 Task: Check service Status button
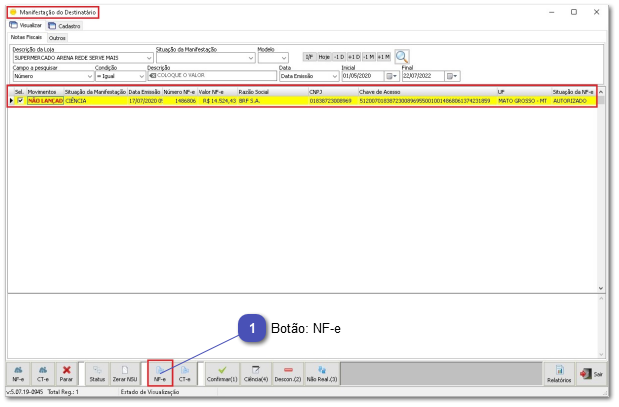(x=97, y=374)
